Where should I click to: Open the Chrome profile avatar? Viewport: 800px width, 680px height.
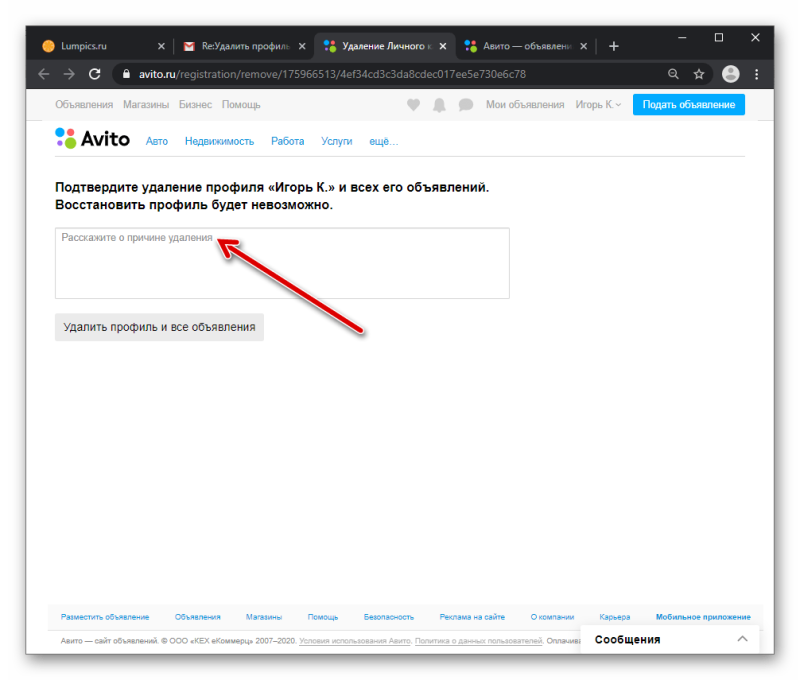pyautogui.click(x=730, y=74)
